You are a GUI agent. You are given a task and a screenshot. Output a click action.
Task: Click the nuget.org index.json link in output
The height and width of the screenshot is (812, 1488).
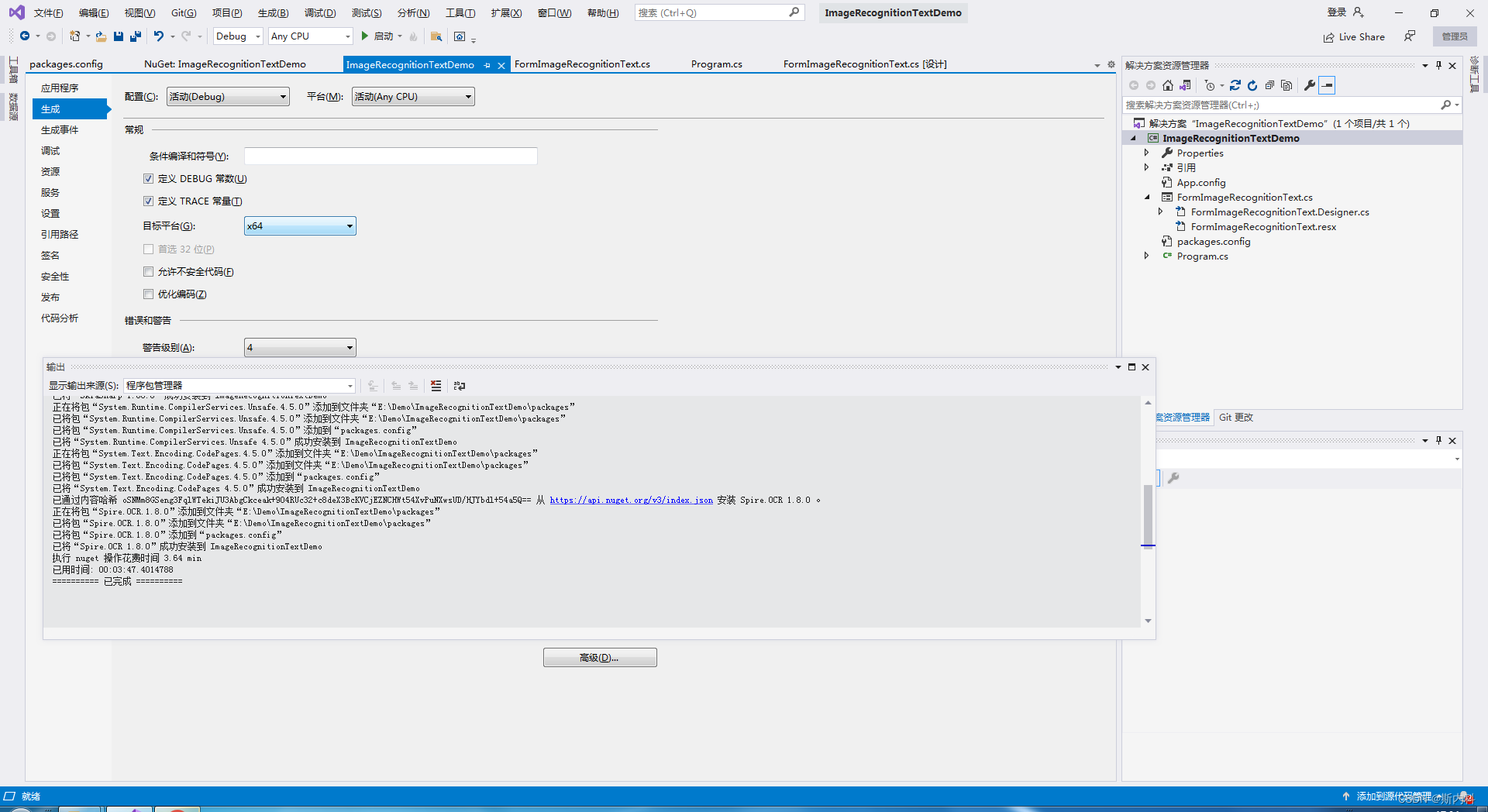point(631,500)
